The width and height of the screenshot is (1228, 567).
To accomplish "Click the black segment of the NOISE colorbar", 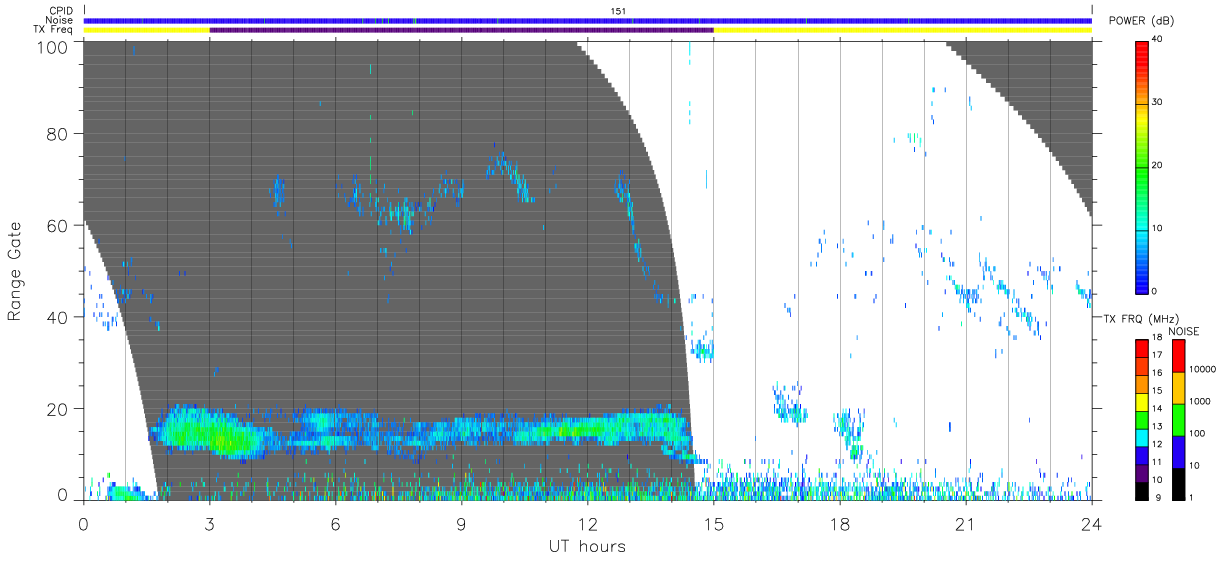I will point(1178,483).
